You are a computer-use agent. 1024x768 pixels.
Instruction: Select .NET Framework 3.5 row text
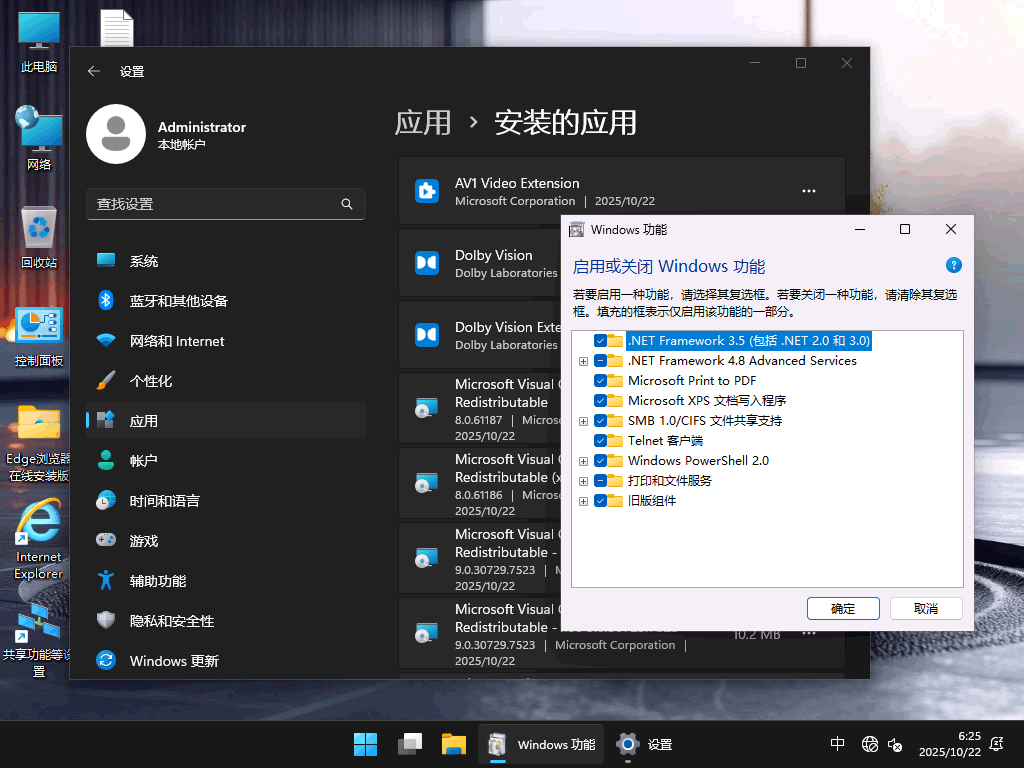[x=748, y=341]
